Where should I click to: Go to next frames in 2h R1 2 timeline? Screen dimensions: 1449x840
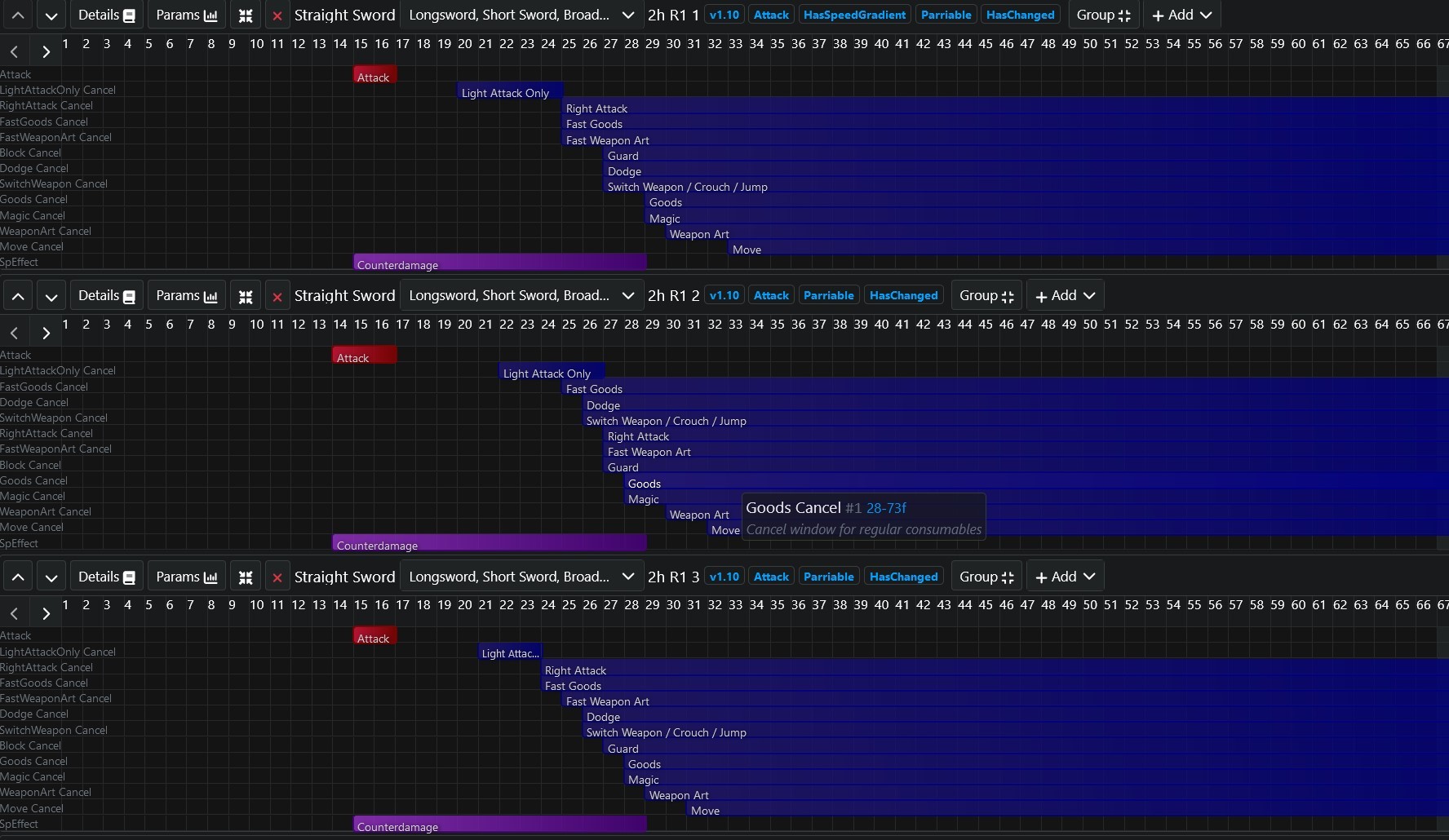tap(46, 333)
